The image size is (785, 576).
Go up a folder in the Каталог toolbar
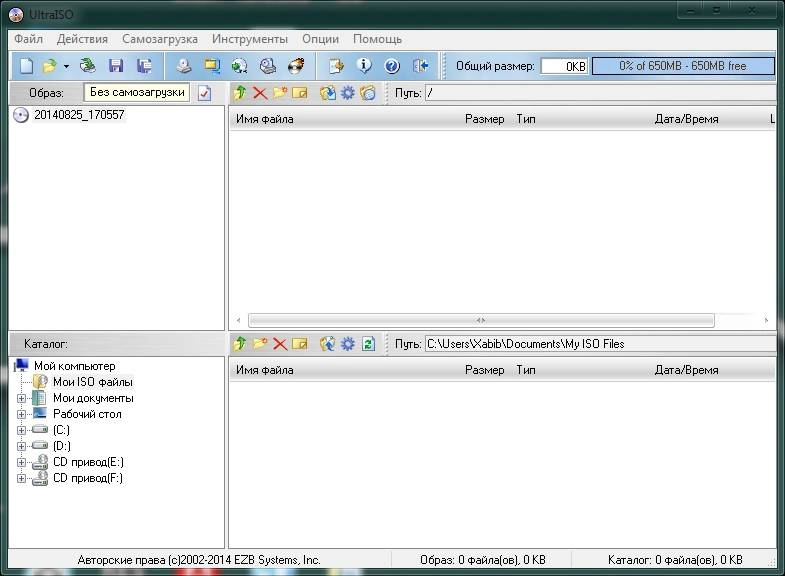click(x=240, y=344)
